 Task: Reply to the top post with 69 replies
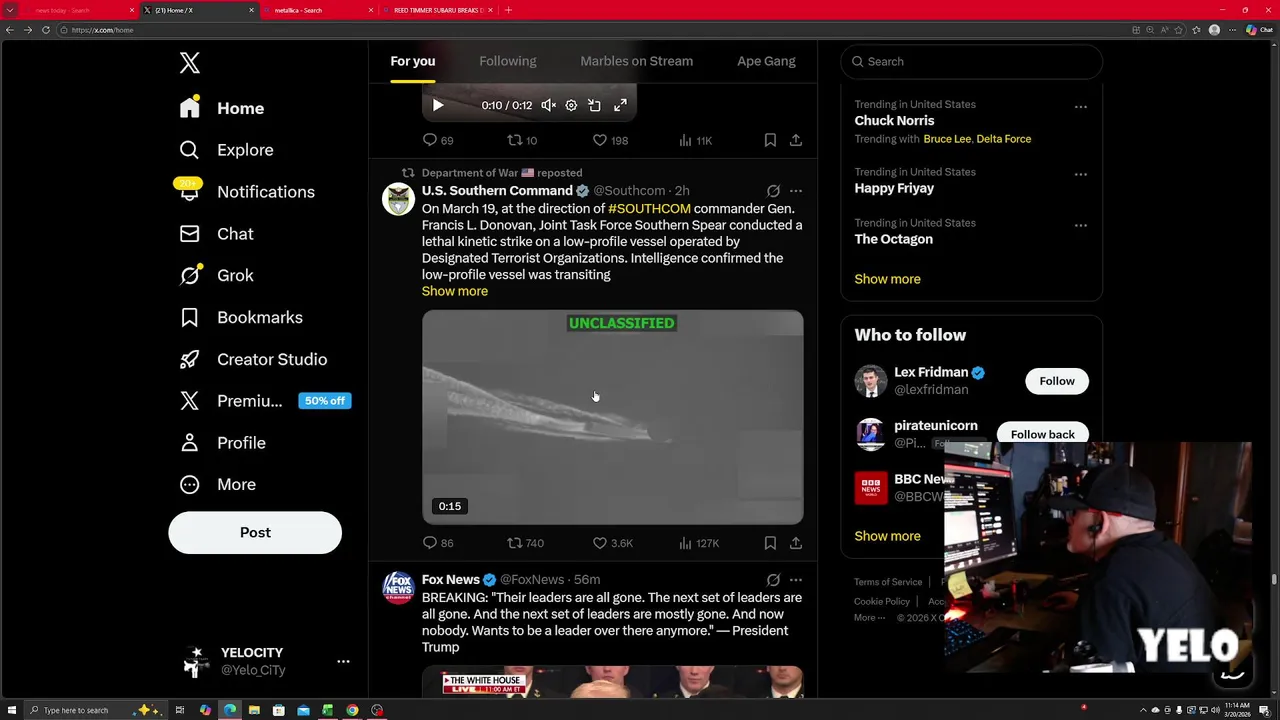coord(438,141)
